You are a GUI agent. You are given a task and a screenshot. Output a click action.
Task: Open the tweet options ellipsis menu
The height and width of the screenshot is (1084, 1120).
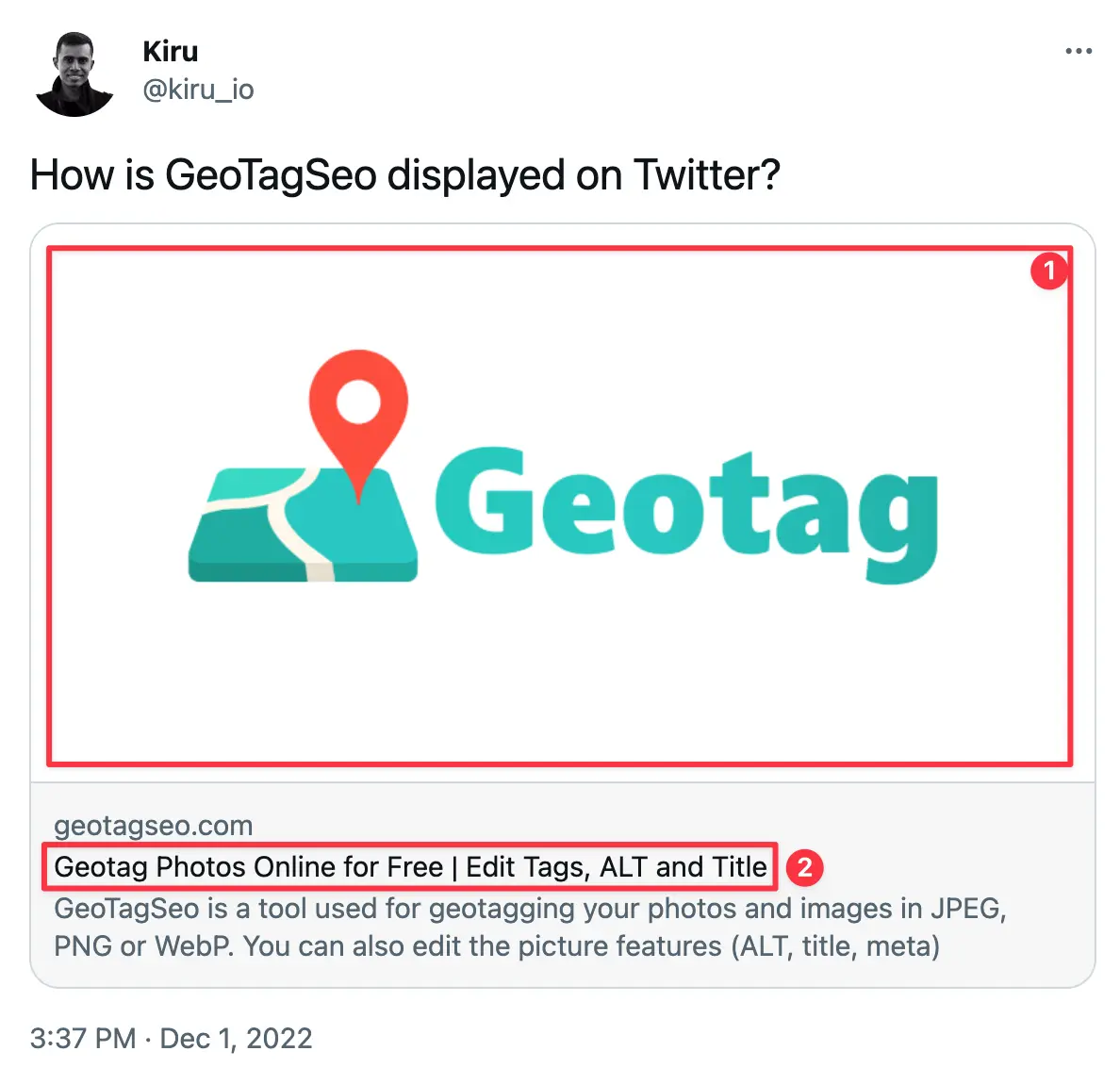pyautogui.click(x=1077, y=51)
